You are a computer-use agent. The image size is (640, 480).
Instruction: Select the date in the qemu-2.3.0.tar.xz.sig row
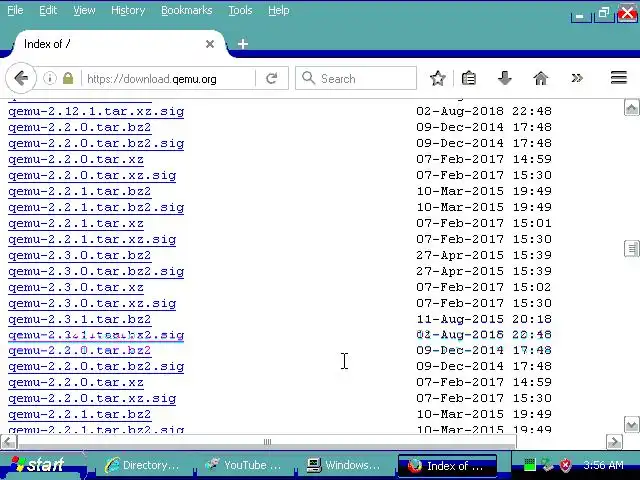pyautogui.click(x=484, y=303)
